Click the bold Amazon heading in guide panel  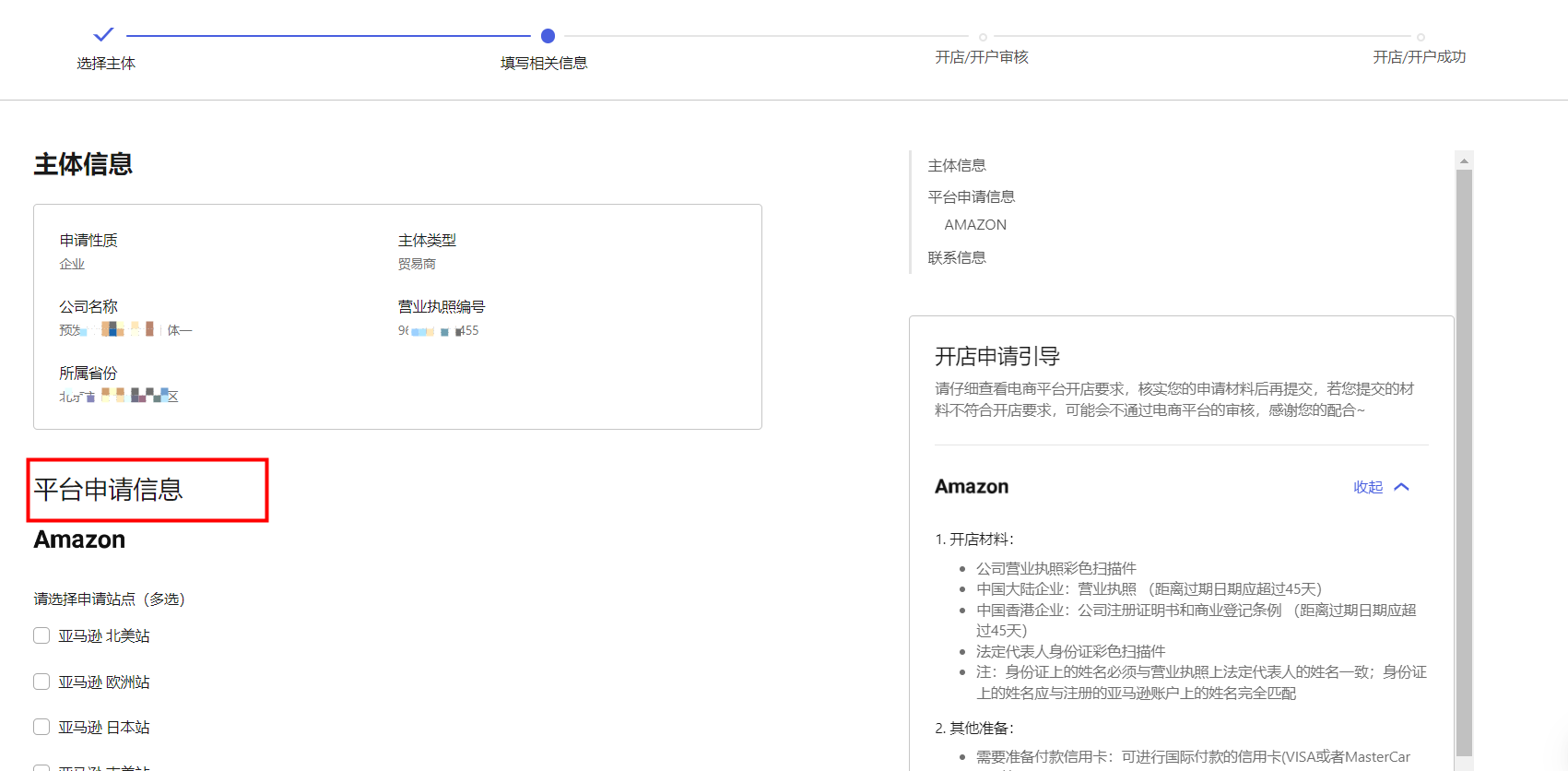click(x=972, y=487)
